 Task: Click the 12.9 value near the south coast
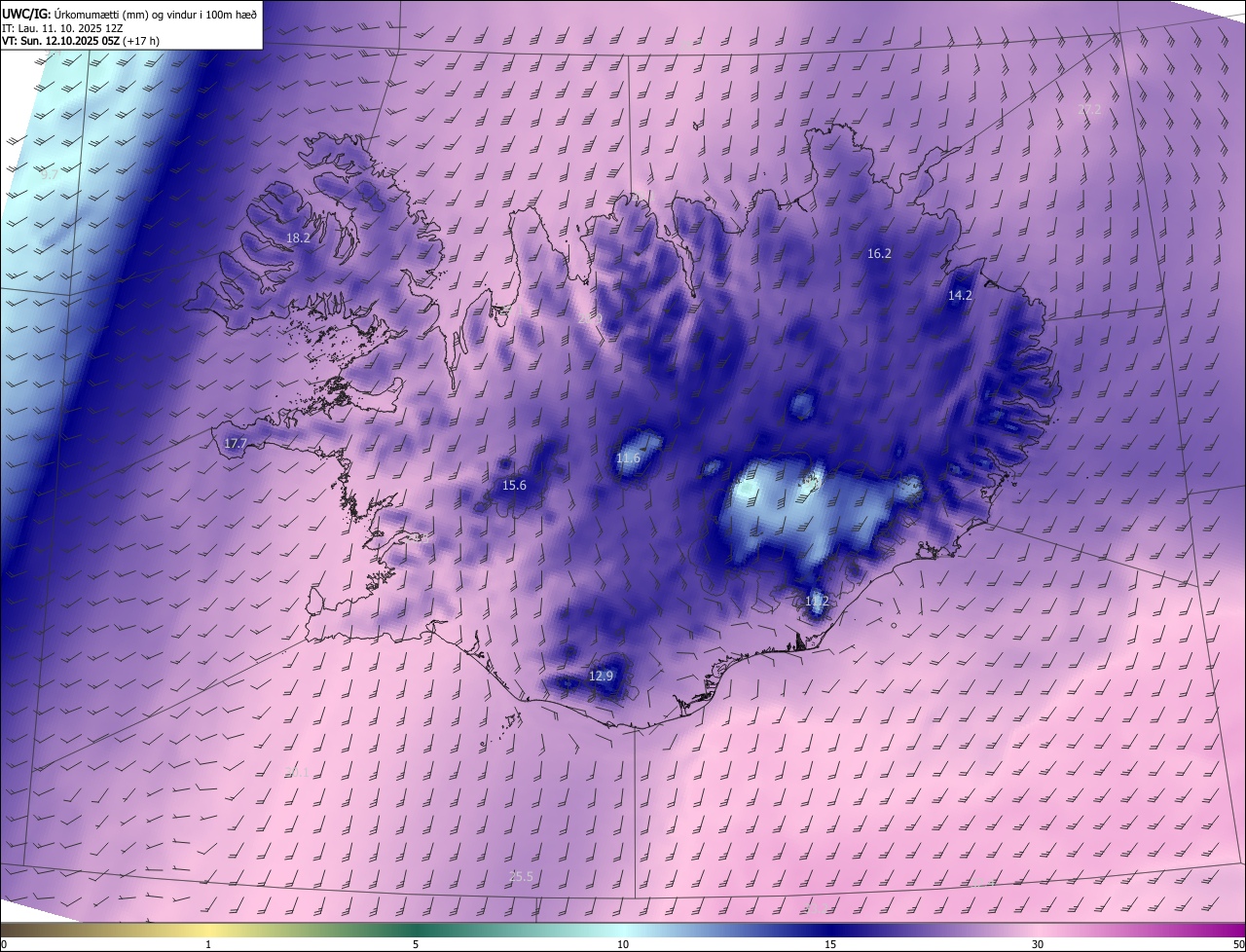[x=602, y=676]
